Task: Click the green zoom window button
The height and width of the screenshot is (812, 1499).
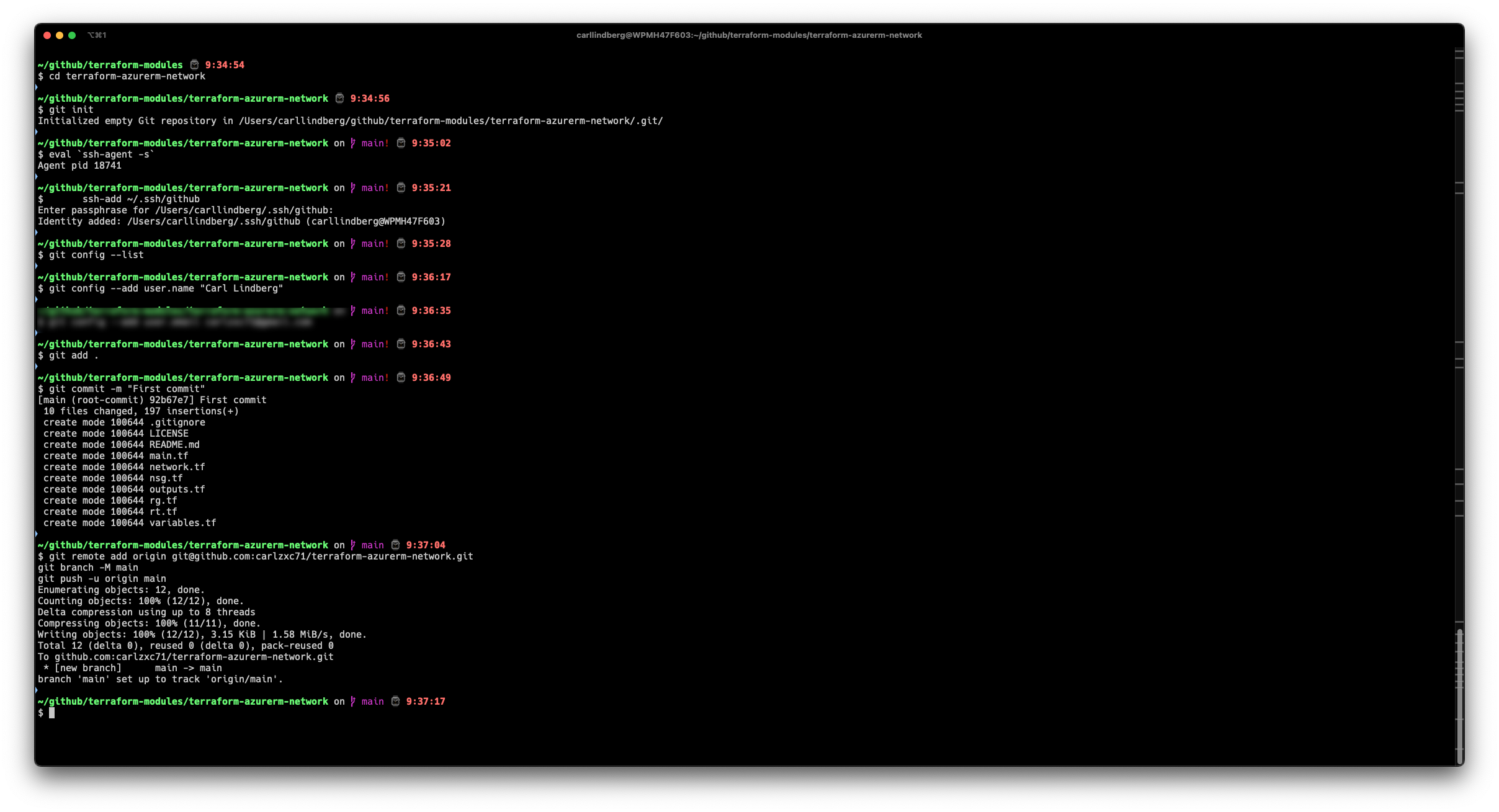Action: [x=72, y=35]
